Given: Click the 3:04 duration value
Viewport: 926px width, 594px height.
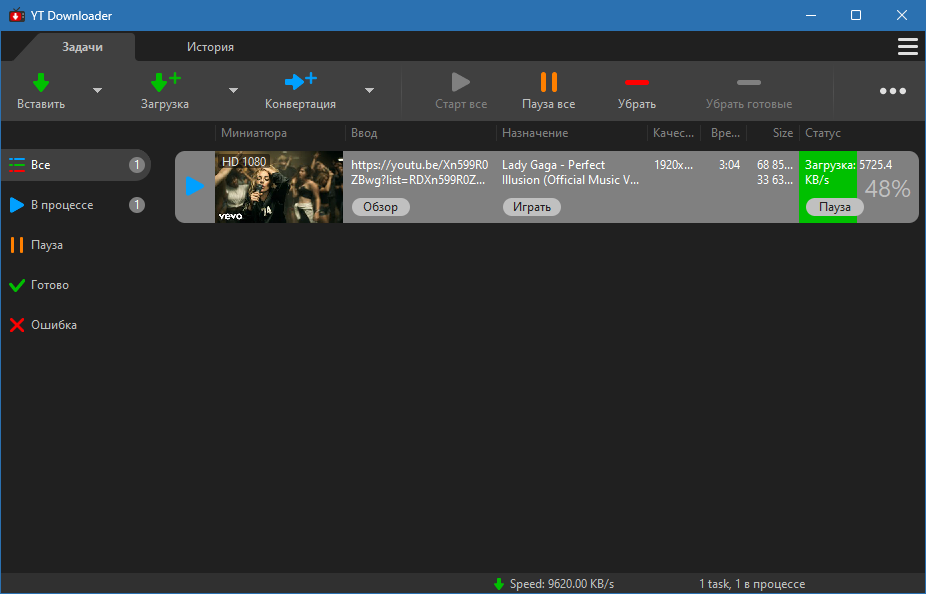Looking at the screenshot, I should click(729, 165).
